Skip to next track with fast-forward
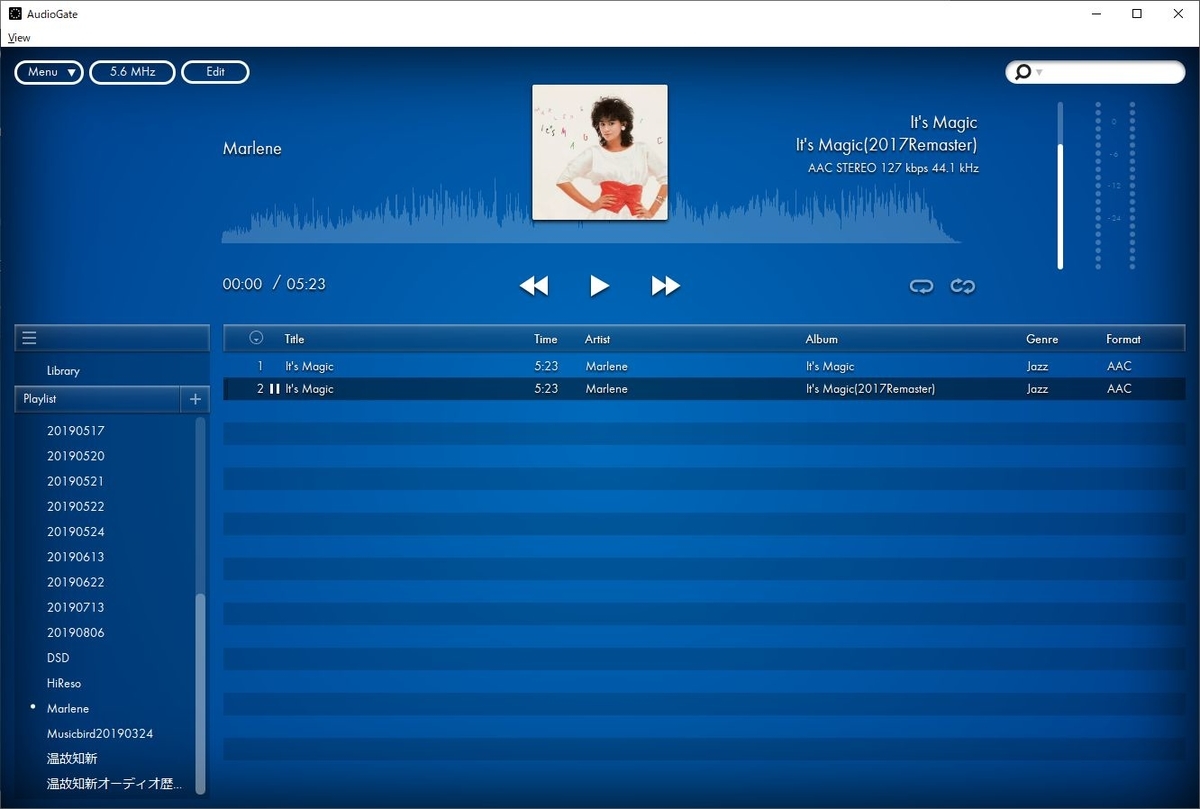The height and width of the screenshot is (809, 1200). [x=665, y=286]
